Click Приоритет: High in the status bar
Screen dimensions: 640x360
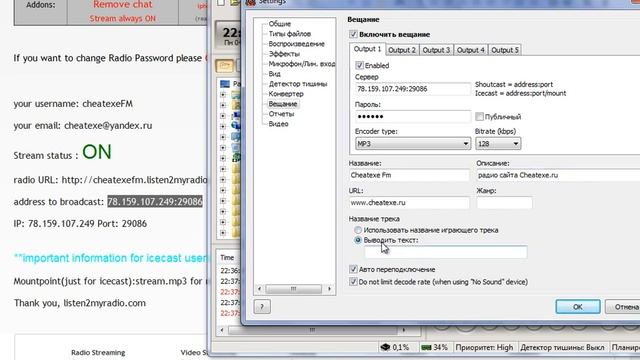click(x=484, y=347)
